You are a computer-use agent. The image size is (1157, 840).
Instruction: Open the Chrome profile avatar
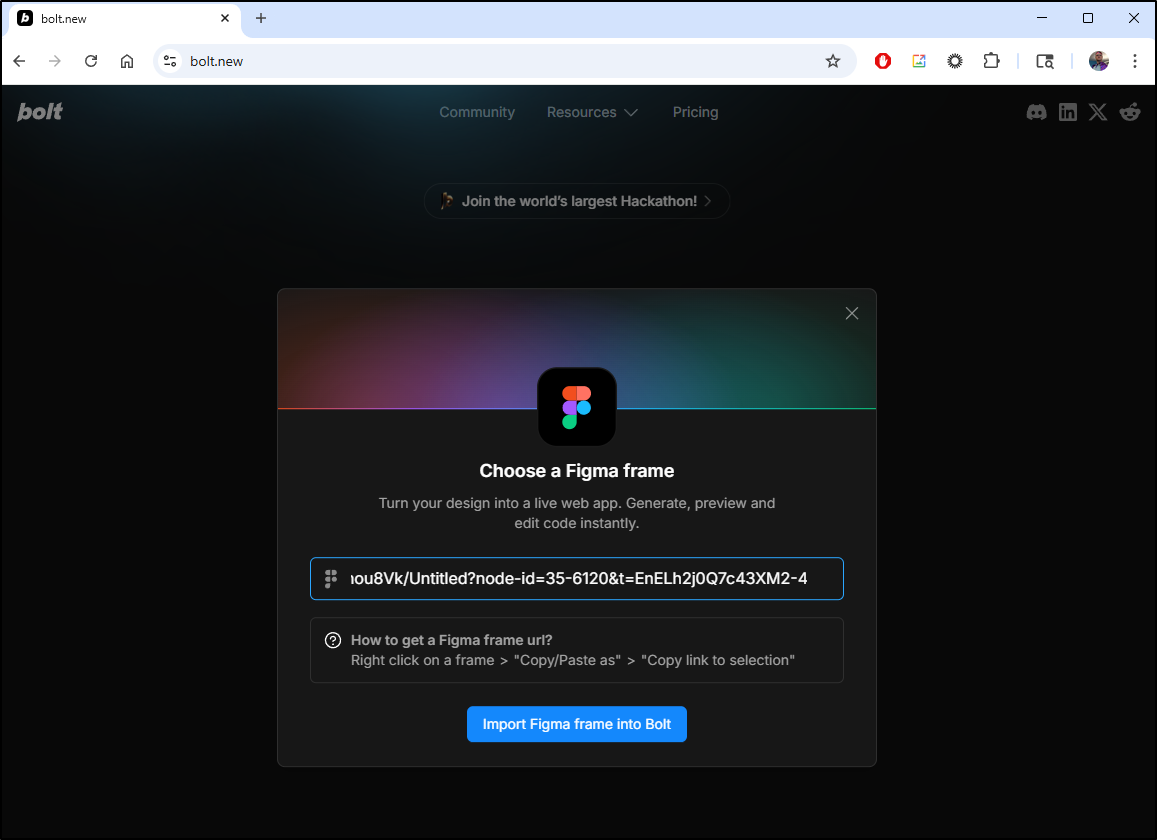1099,61
